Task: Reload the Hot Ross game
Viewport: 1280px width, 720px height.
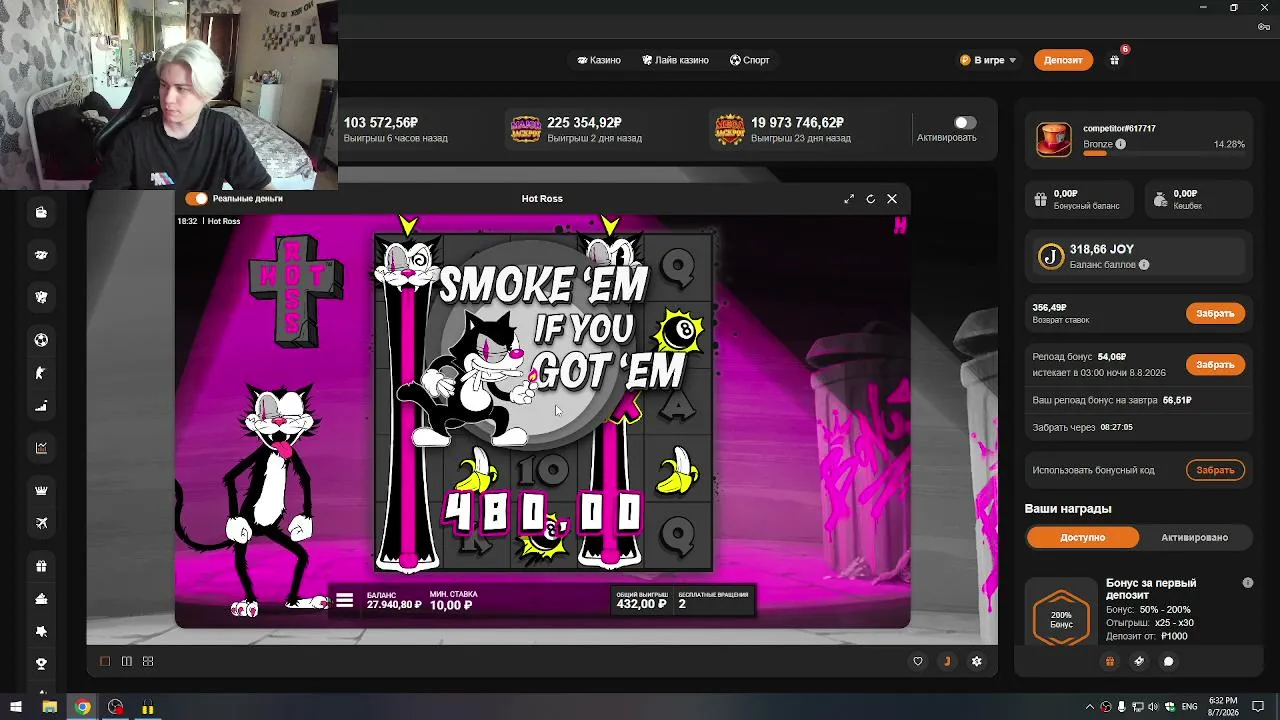Action: pos(871,199)
